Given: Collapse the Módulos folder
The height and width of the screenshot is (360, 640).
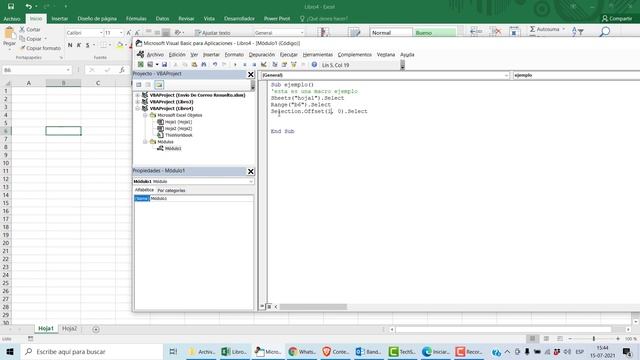Looking at the screenshot, I should (x=145, y=142).
